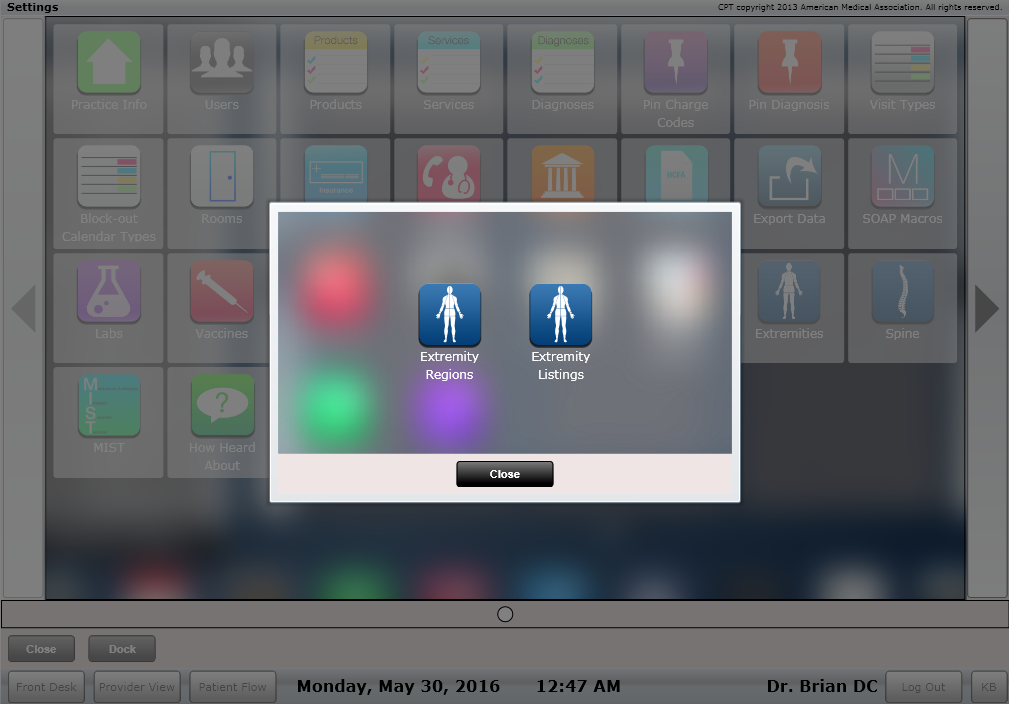This screenshot has height=704, width=1009.
Task: Click the circle handle on bottom bar
Action: pos(505,614)
